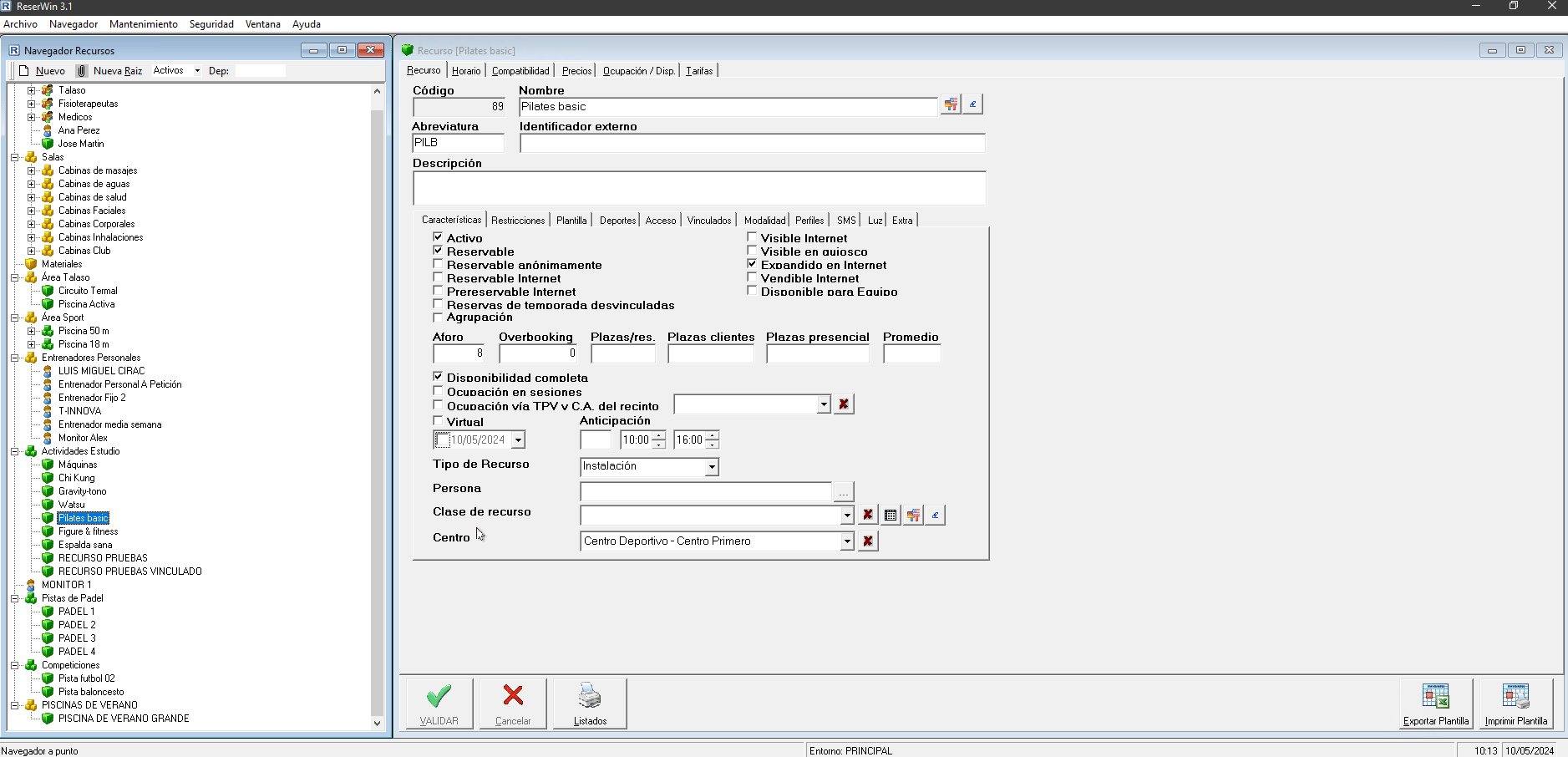Click into the Aforo field

pyautogui.click(x=458, y=353)
